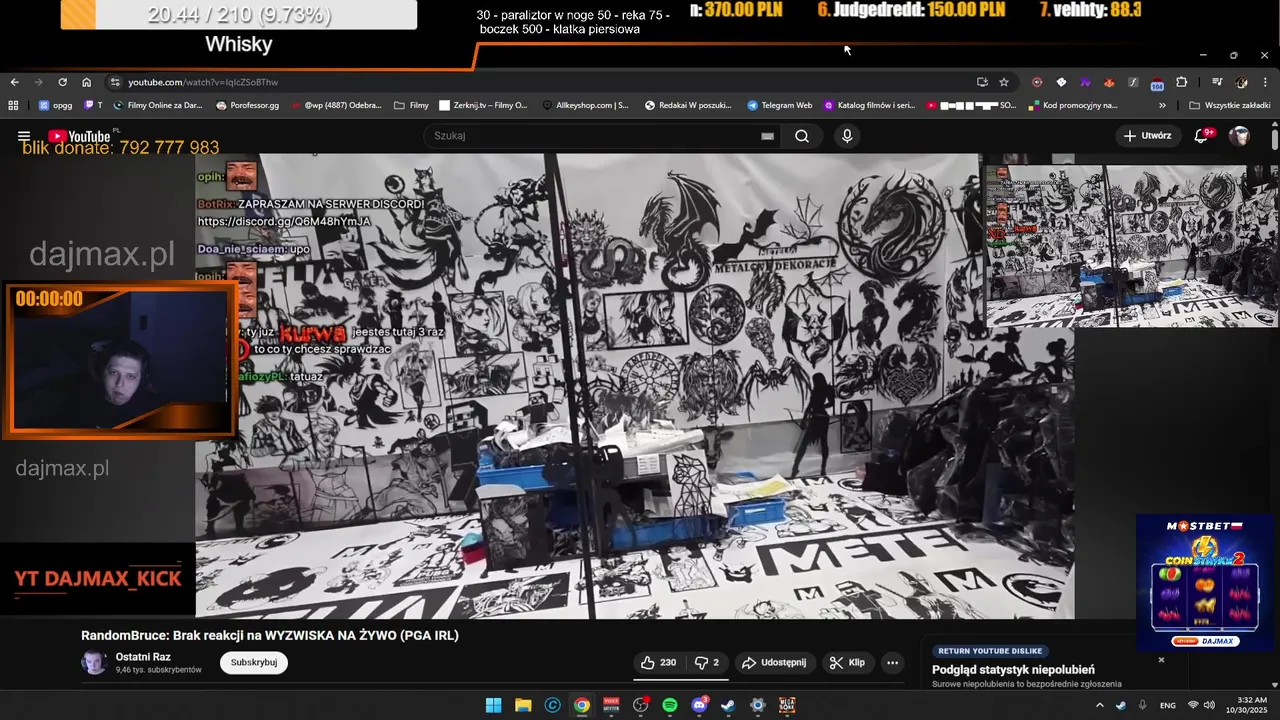This screenshot has height=720, width=1280.
Task: Open the opgg bookmark
Action: 55,105
